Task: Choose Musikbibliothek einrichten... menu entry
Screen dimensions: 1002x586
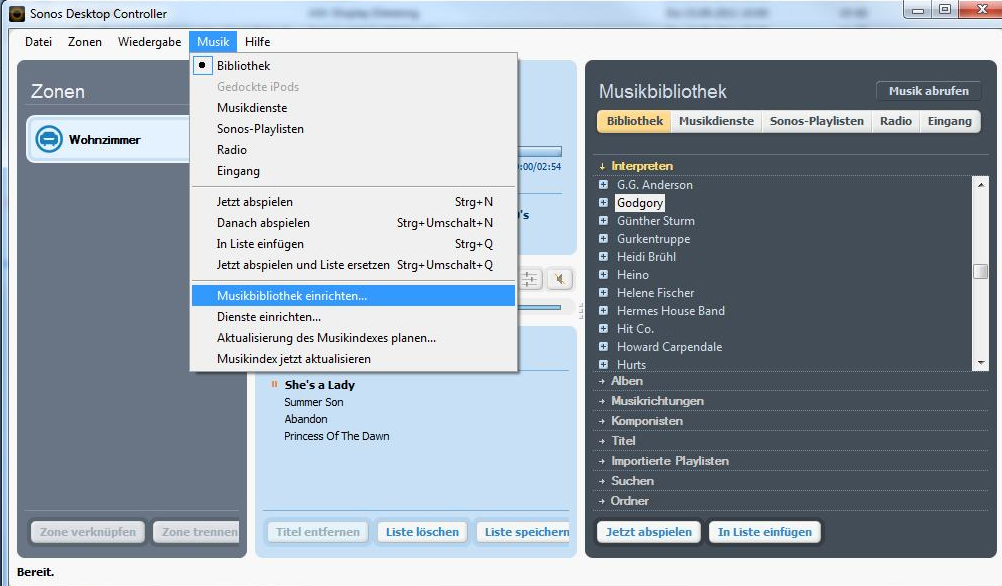Action: pyautogui.click(x=353, y=295)
